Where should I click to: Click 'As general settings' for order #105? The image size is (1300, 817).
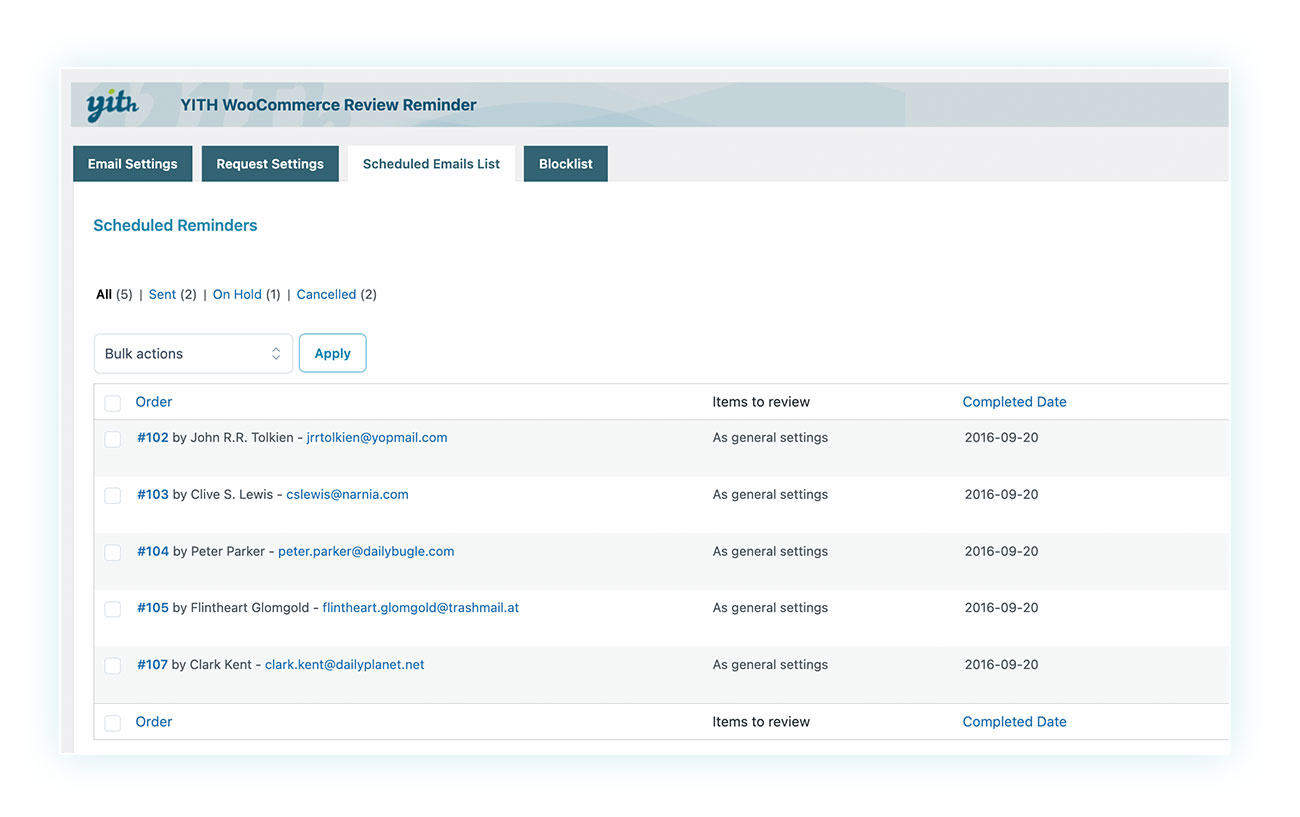(x=770, y=607)
